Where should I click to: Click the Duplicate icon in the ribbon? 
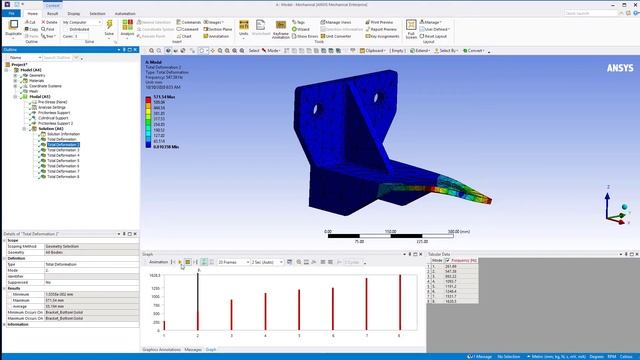pyautogui.click(x=13, y=24)
